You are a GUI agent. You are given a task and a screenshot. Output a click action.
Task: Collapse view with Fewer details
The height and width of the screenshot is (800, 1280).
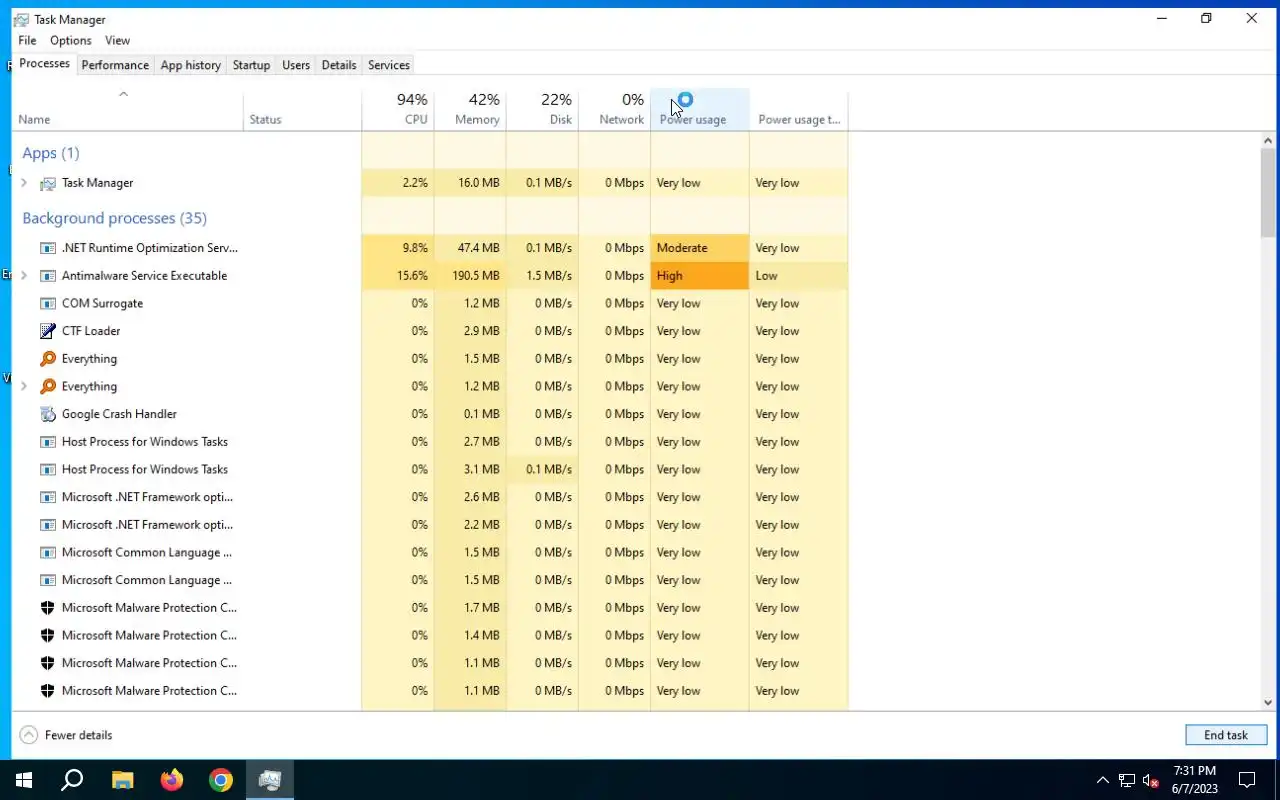click(66, 735)
